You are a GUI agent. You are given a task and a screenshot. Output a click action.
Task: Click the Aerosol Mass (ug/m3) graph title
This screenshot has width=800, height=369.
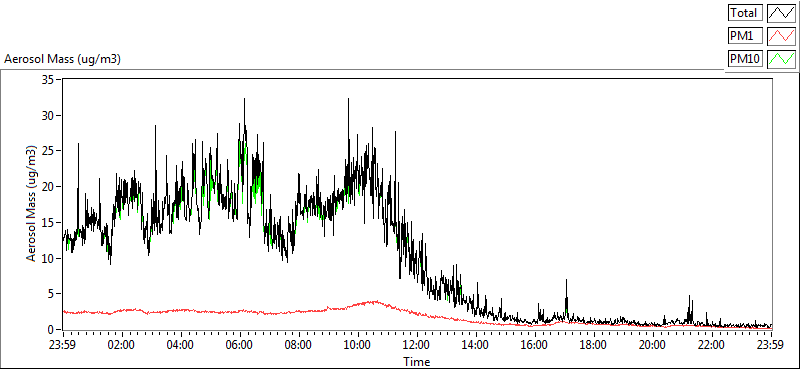62,59
